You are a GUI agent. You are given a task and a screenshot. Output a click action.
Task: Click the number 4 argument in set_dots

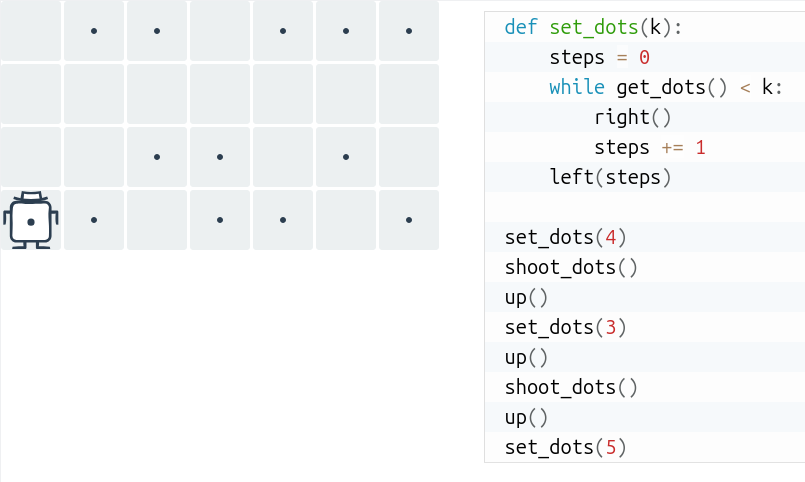click(x=610, y=238)
